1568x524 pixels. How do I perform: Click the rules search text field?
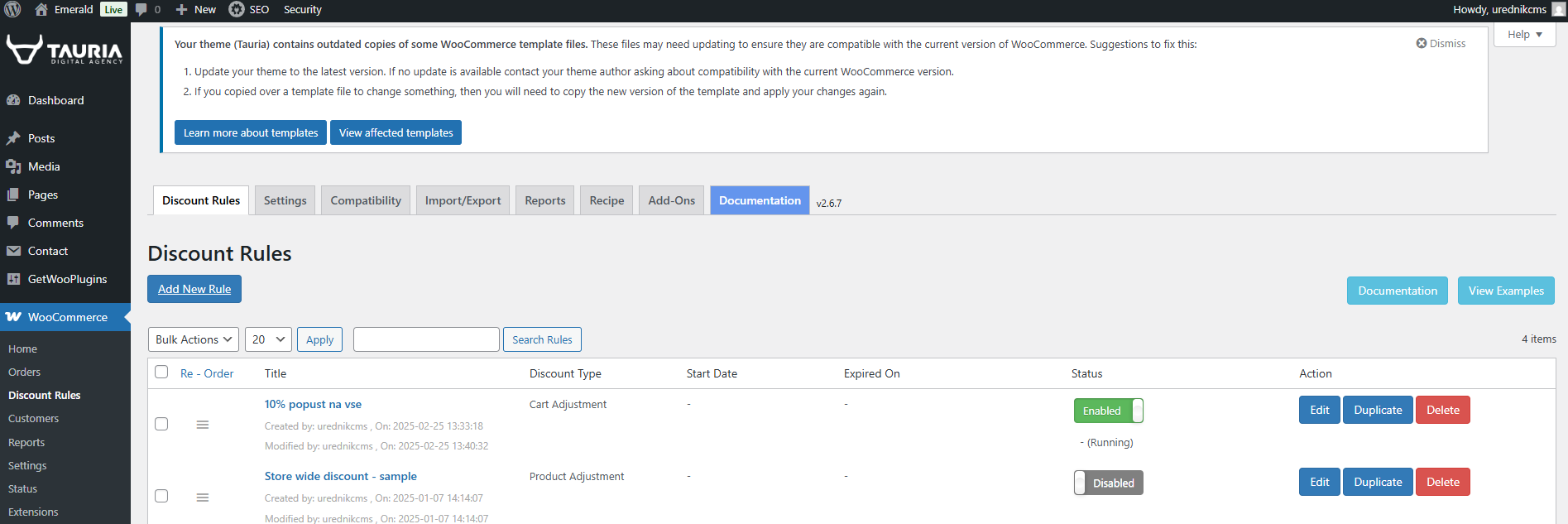pos(426,339)
